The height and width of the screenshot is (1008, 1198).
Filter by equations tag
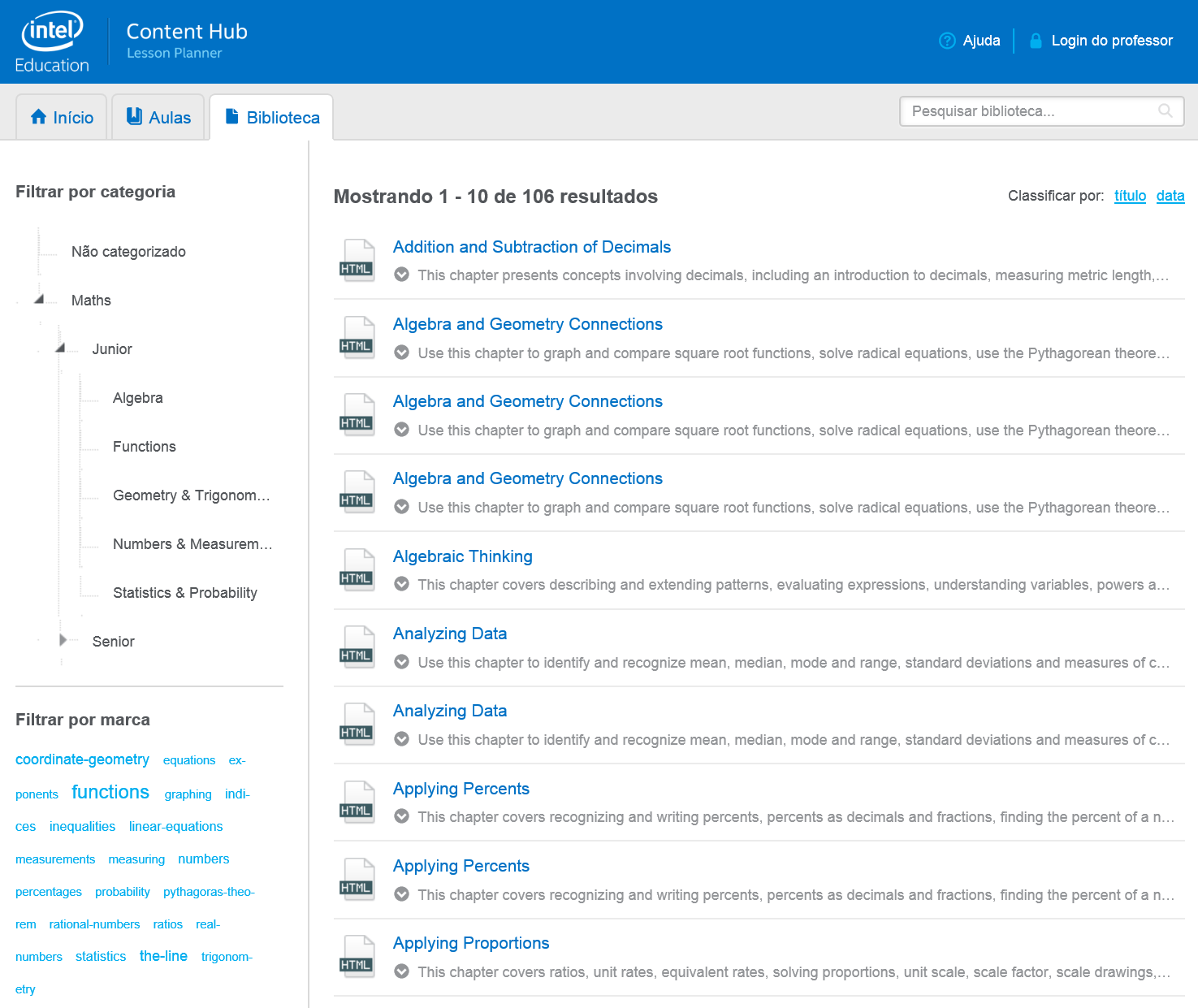pos(189,760)
